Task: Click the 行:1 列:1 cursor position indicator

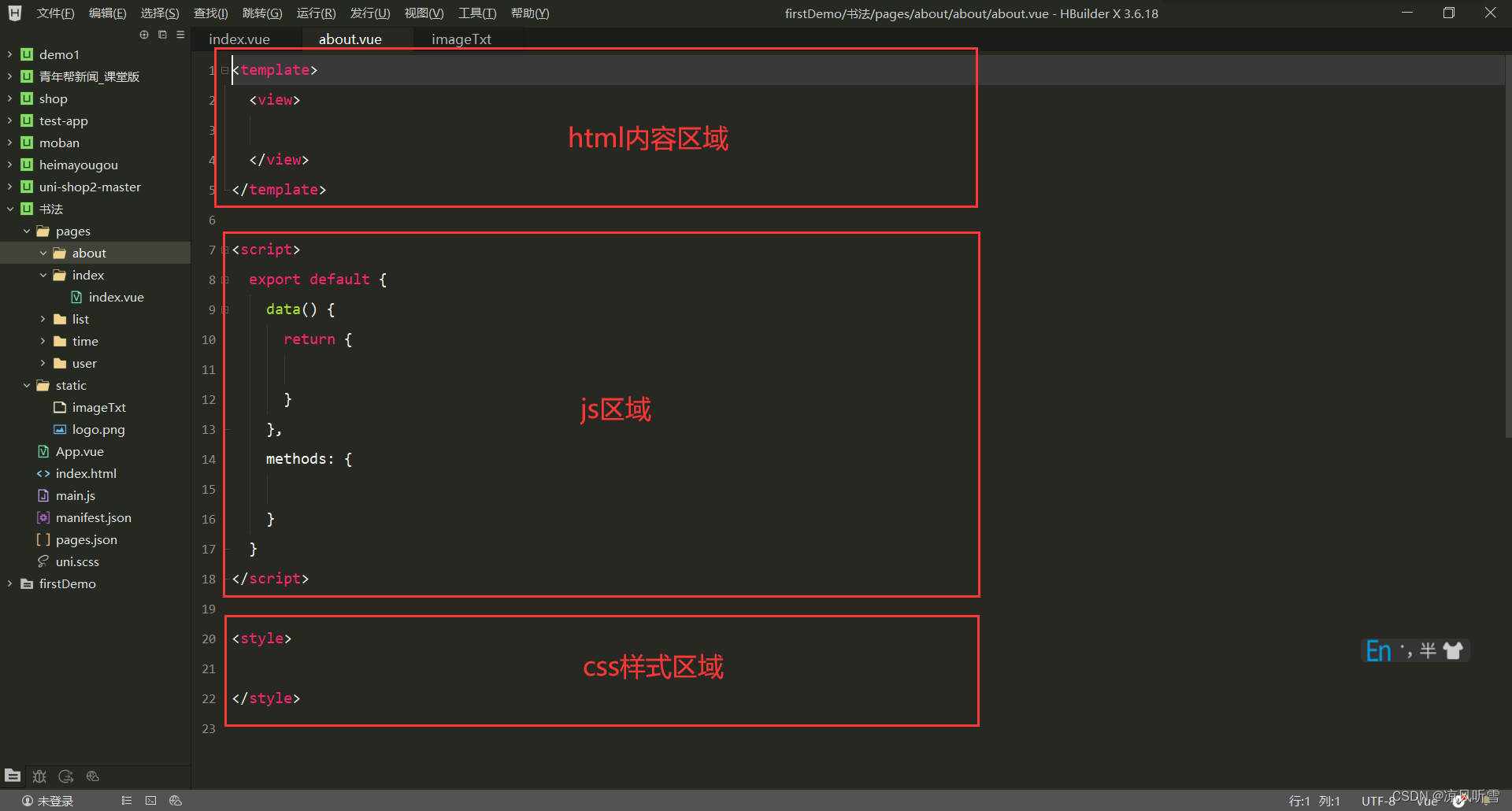Action: click(1314, 801)
